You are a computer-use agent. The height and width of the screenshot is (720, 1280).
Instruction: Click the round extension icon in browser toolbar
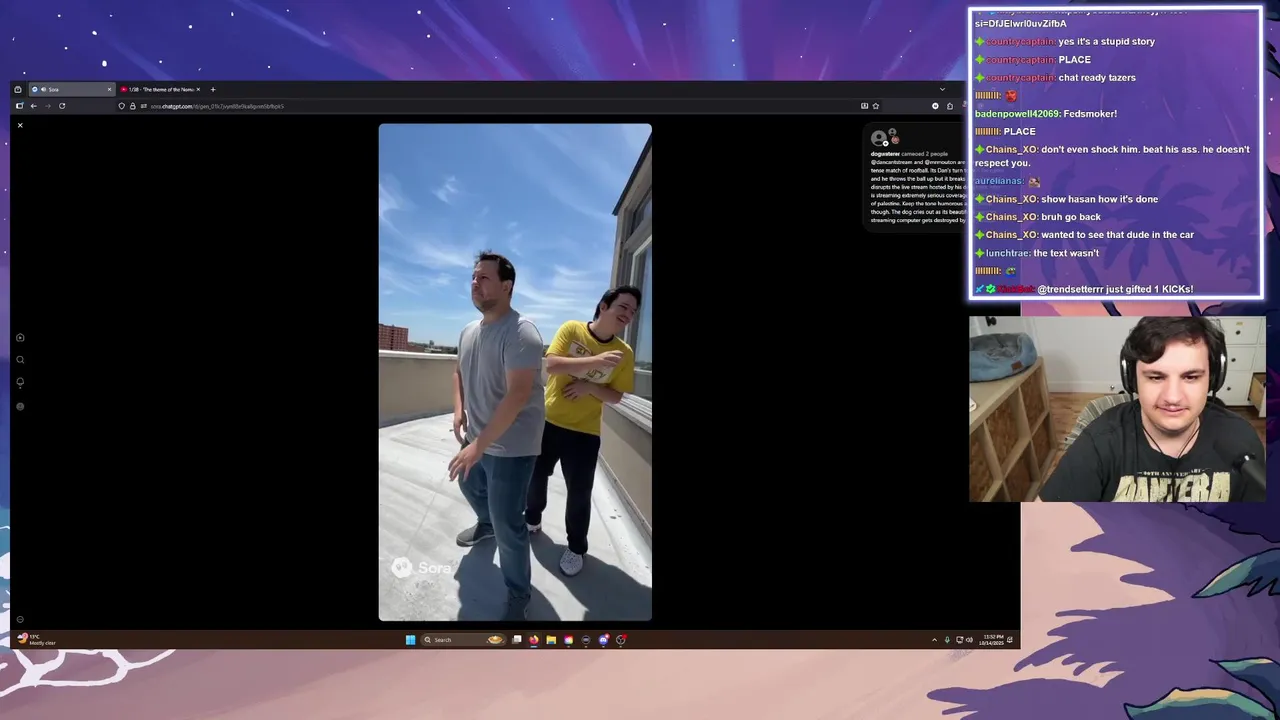tap(935, 106)
